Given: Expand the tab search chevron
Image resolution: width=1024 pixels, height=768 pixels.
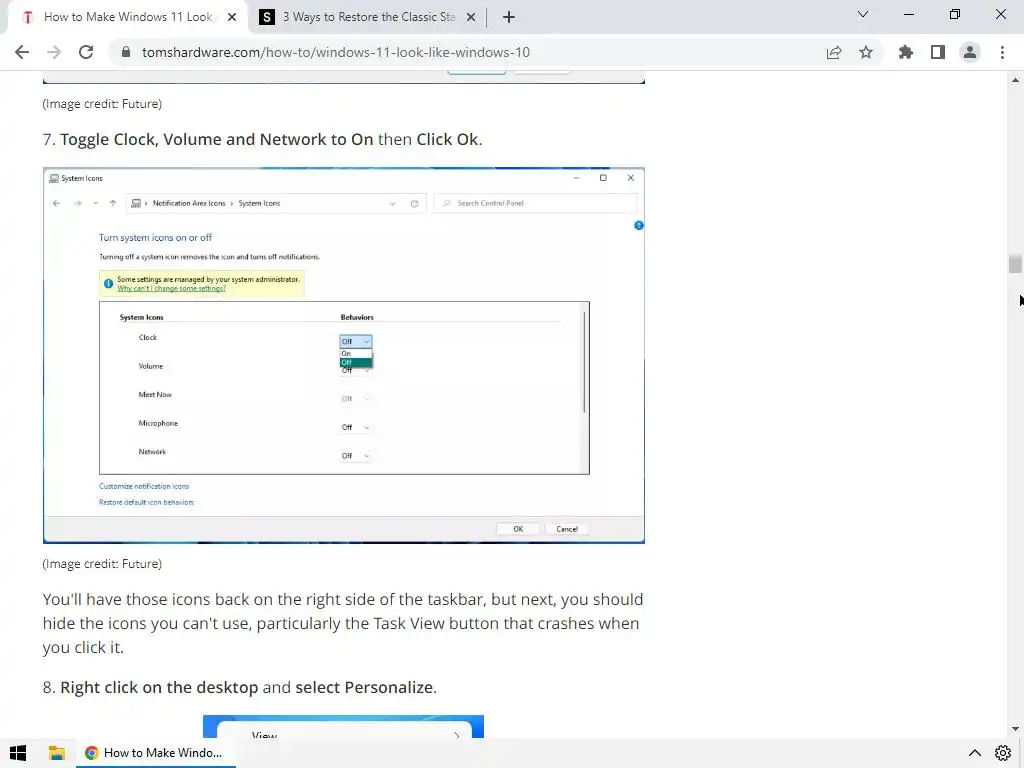Looking at the screenshot, I should click(863, 14).
